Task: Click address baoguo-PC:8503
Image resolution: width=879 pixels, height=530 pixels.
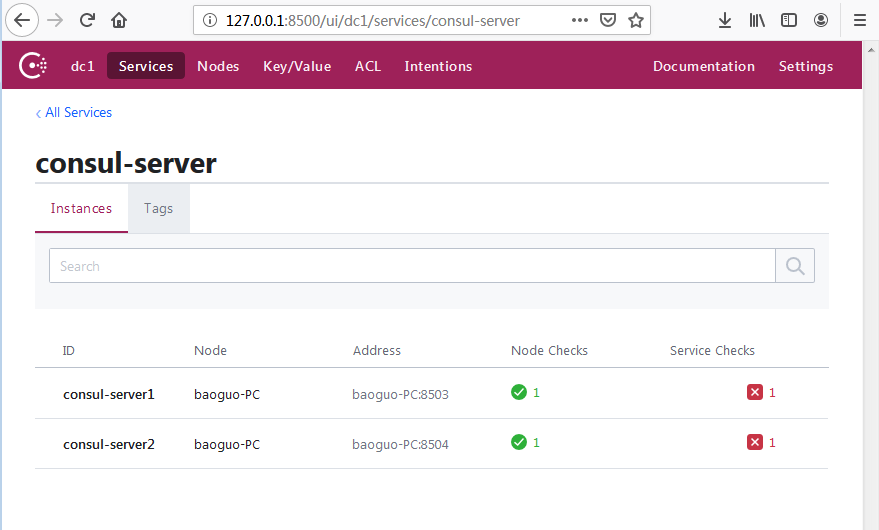Action: tap(400, 394)
